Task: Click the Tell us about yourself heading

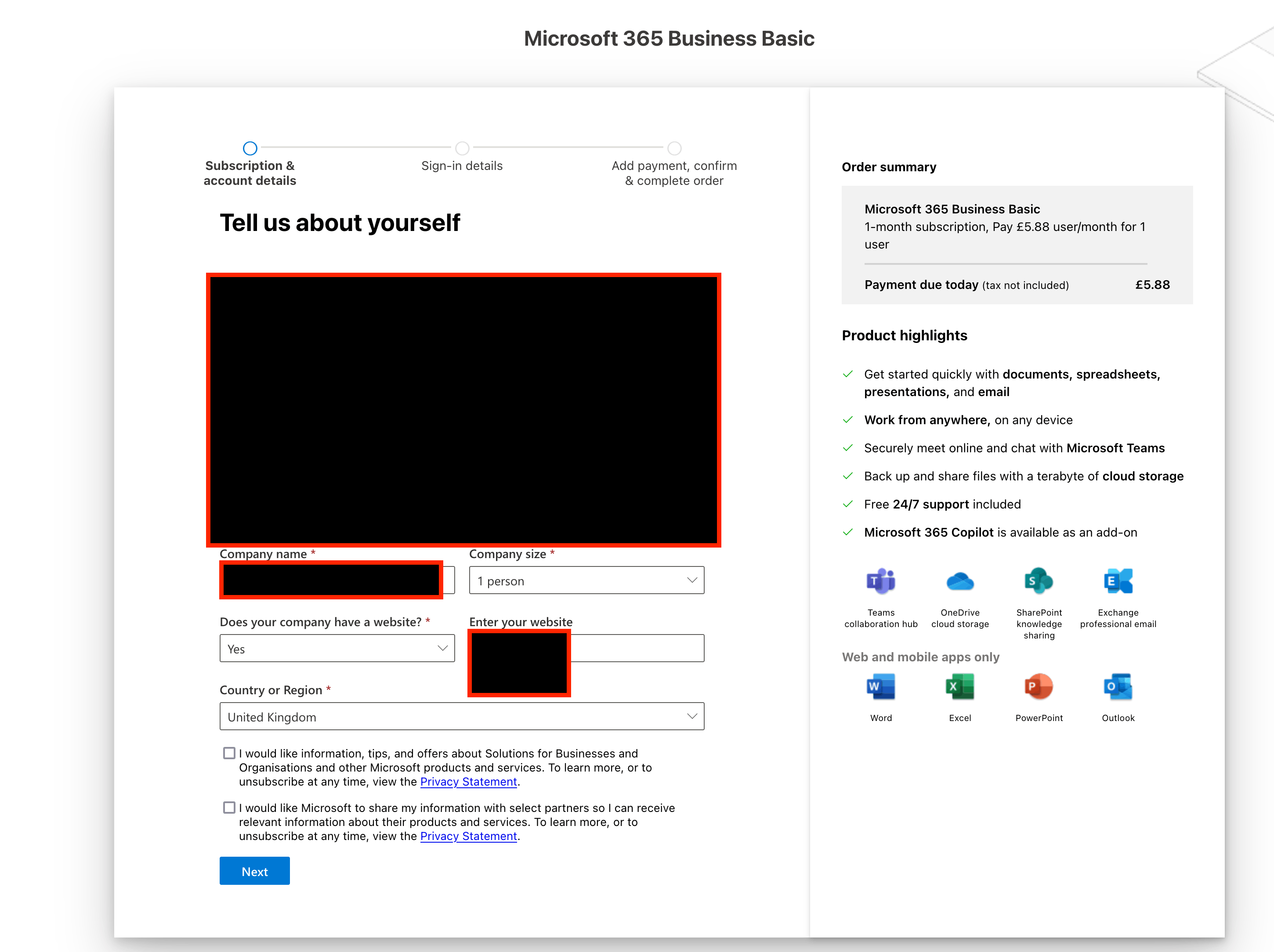Action: click(x=340, y=223)
